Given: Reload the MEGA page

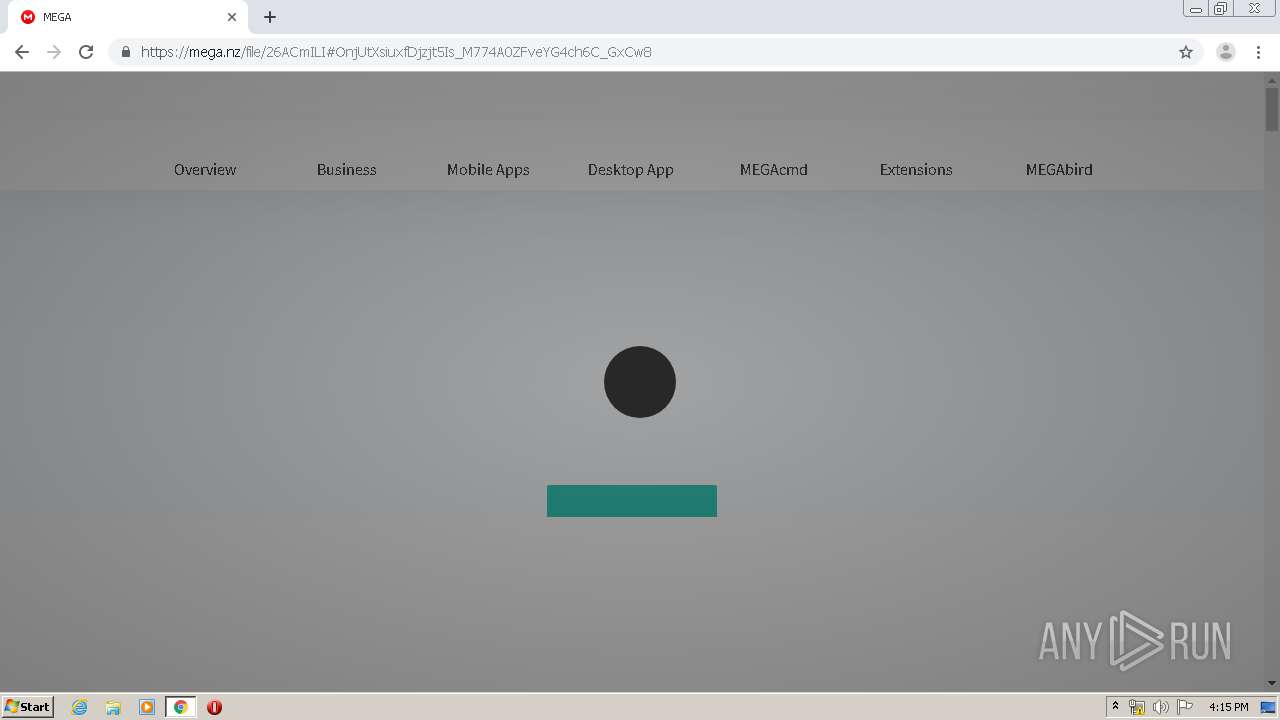Looking at the screenshot, I should [86, 52].
